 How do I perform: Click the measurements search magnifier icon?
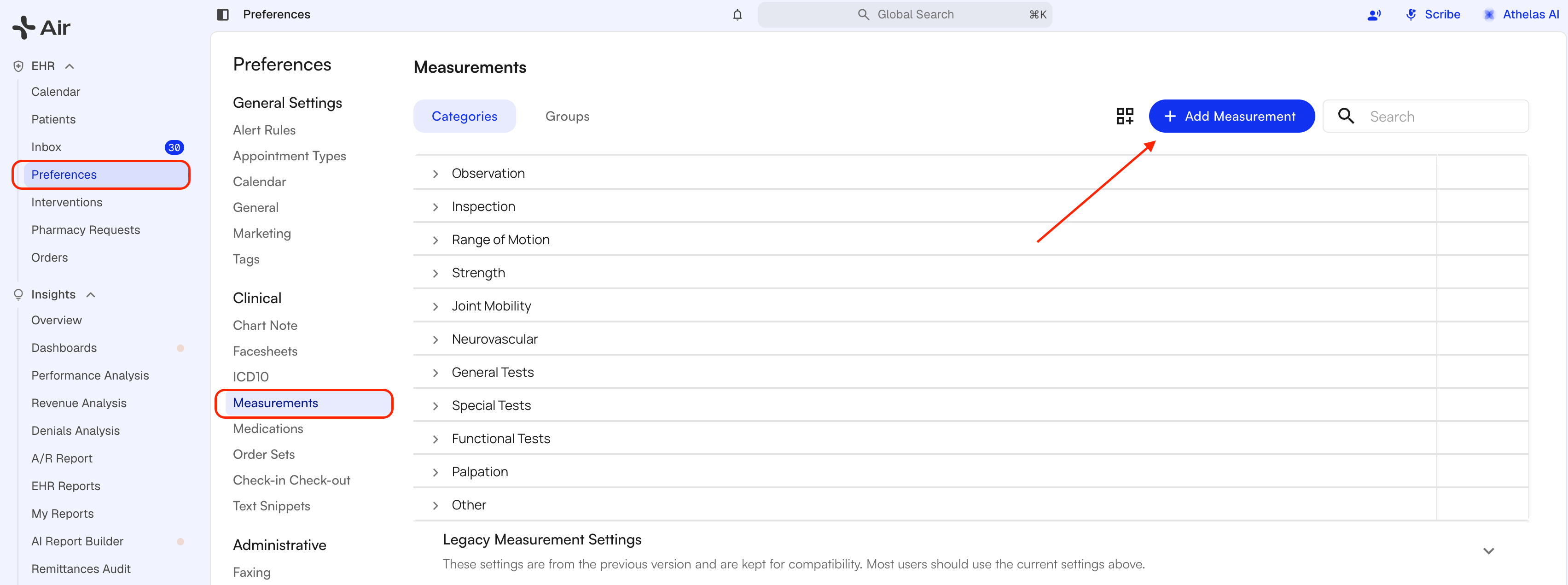[x=1346, y=116]
